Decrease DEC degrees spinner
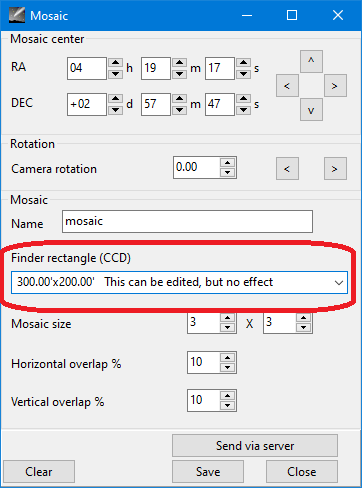Image resolution: width=362 pixels, height=488 pixels. point(116,110)
